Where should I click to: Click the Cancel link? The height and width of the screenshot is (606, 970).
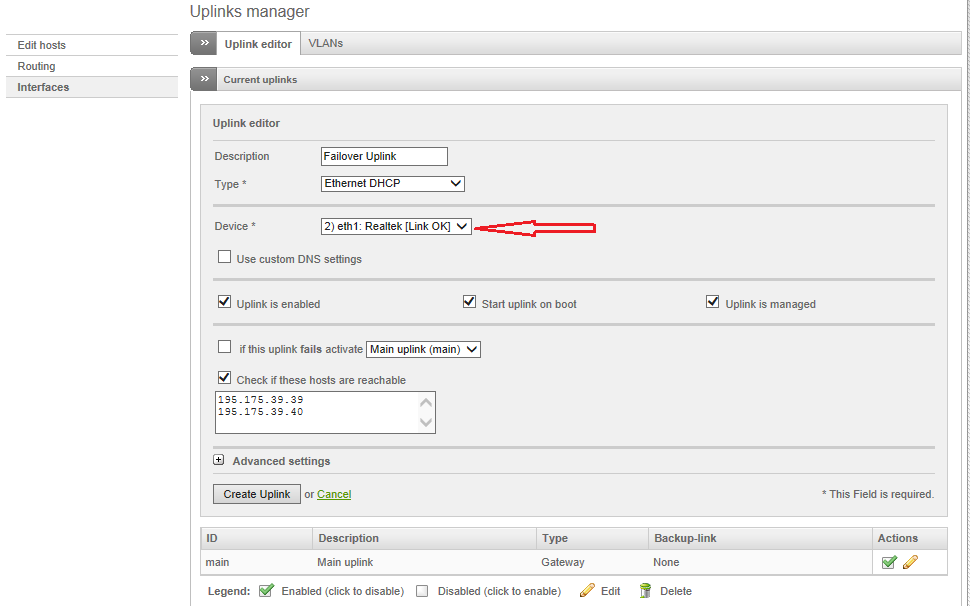tap(334, 494)
